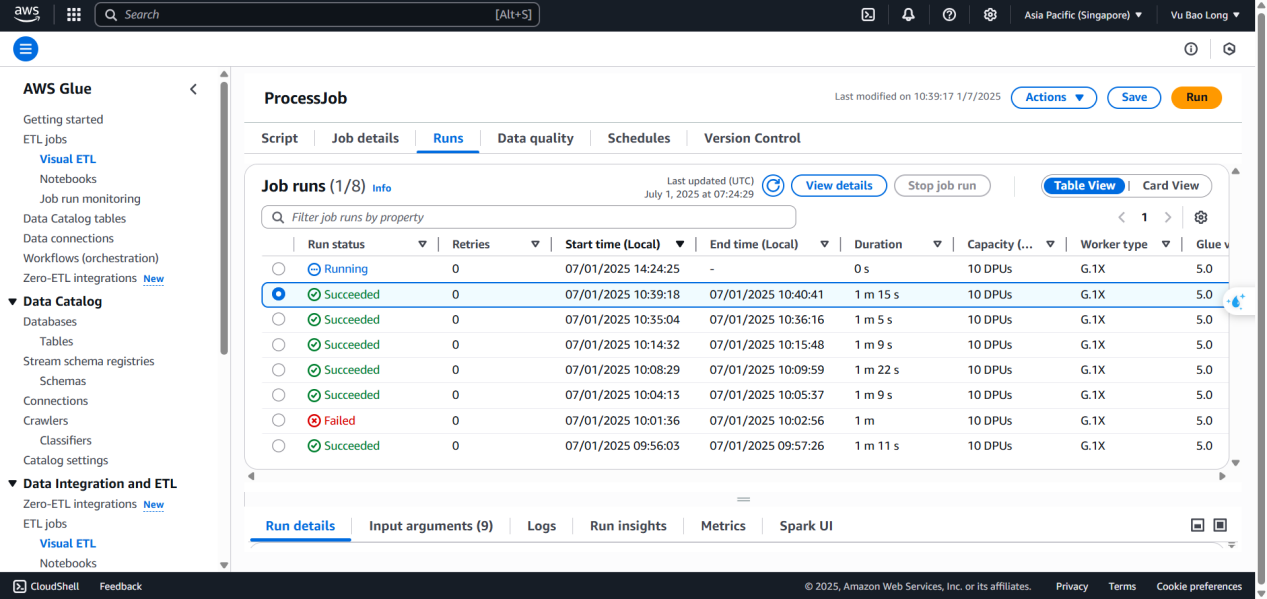This screenshot has width=1267, height=599.
Task: Open the Logs tab
Action: [x=541, y=526]
